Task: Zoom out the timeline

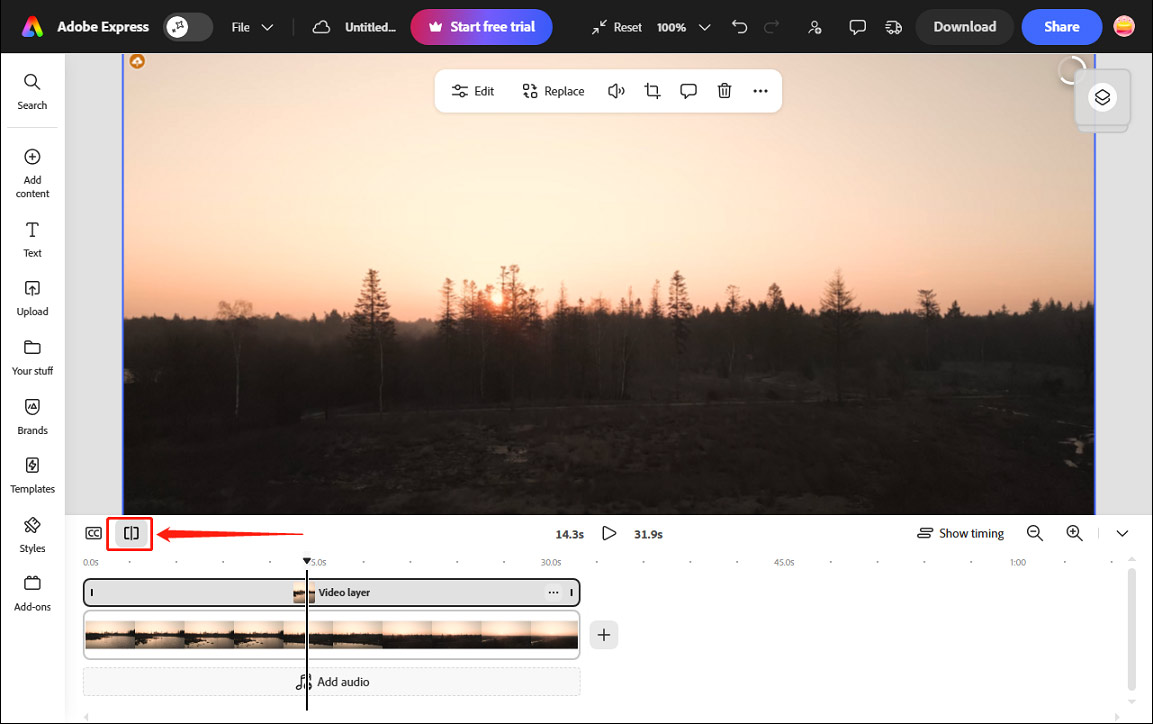Action: tap(1035, 534)
